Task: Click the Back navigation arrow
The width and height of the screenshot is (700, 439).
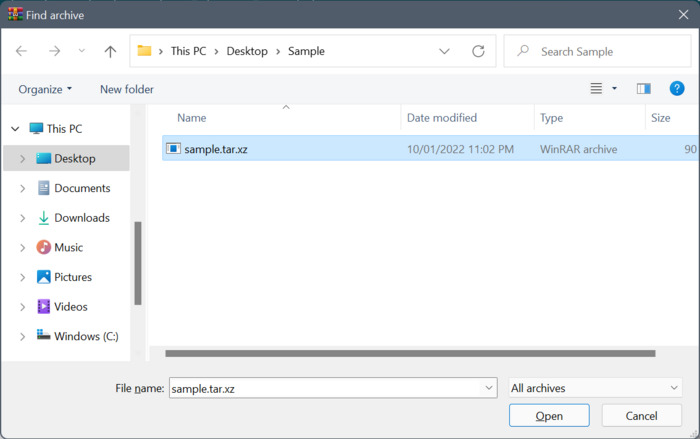Action: 22,51
